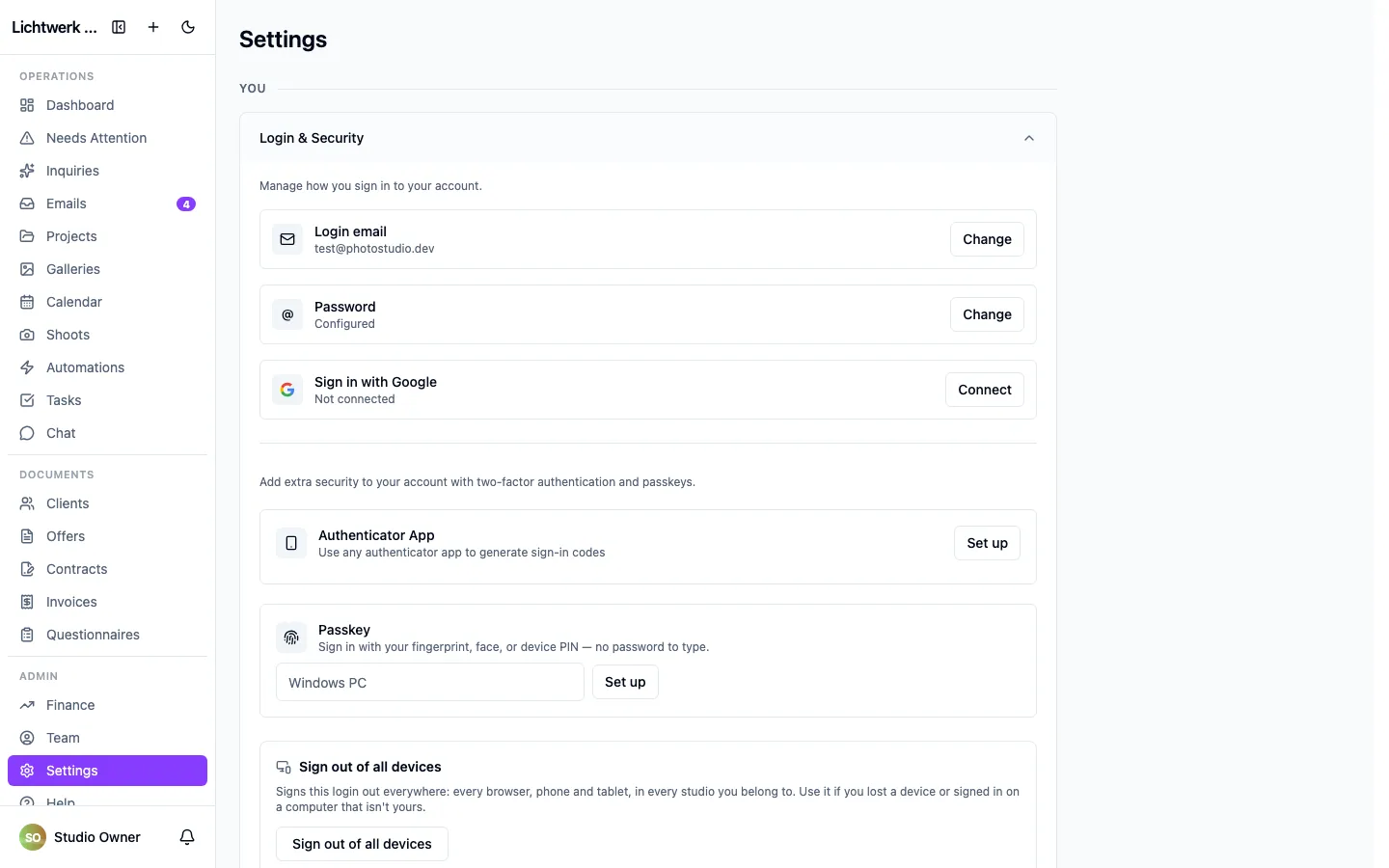Change the account password
Screen dimensions: 1389x868
987,314
